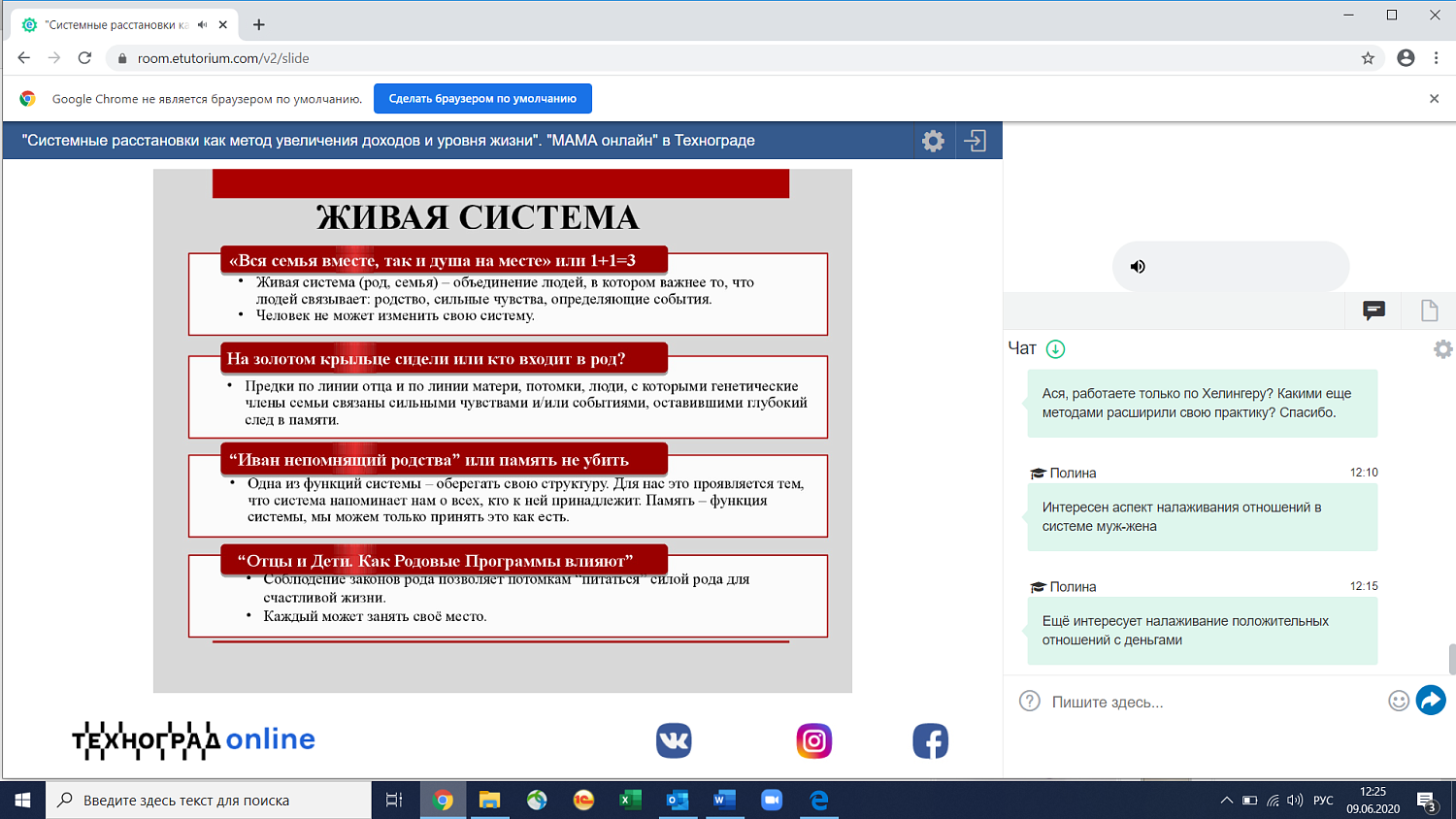
Task: Open Outlook from the taskbar
Action: pos(678,801)
